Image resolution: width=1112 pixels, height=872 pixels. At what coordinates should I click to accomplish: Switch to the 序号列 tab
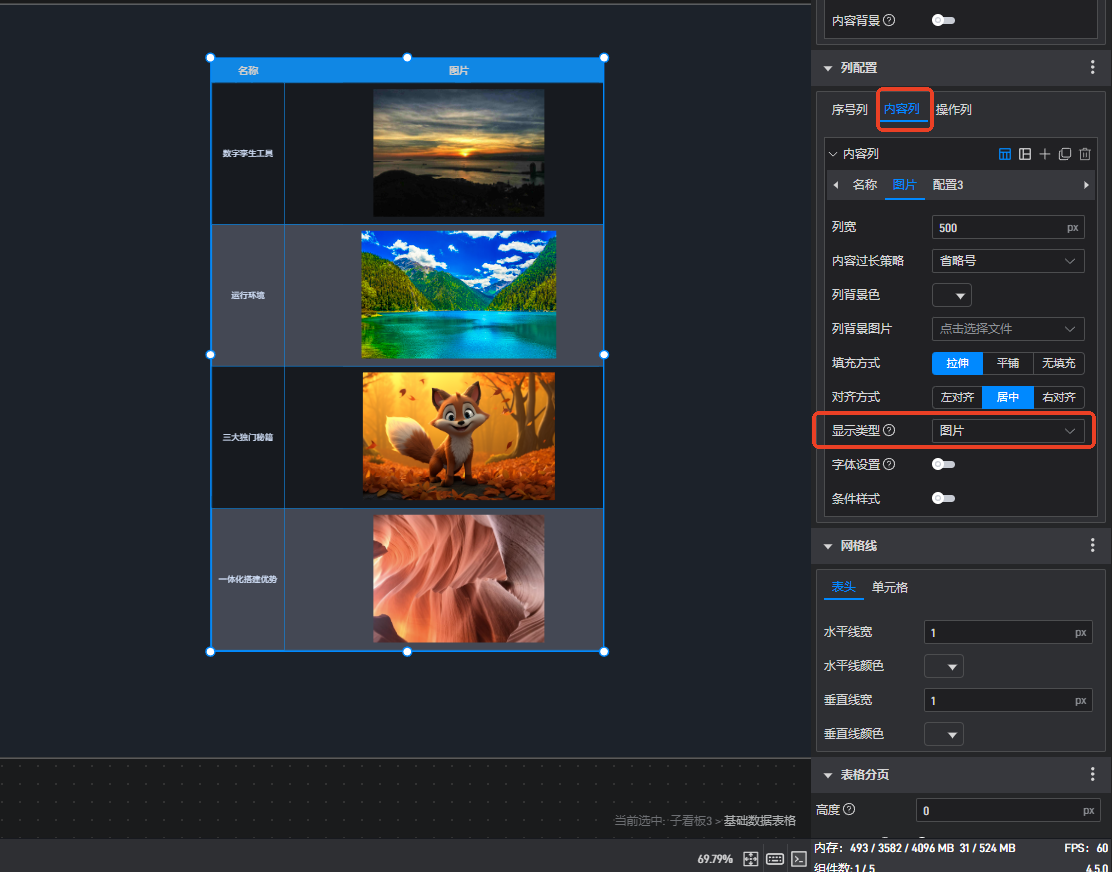coord(850,110)
